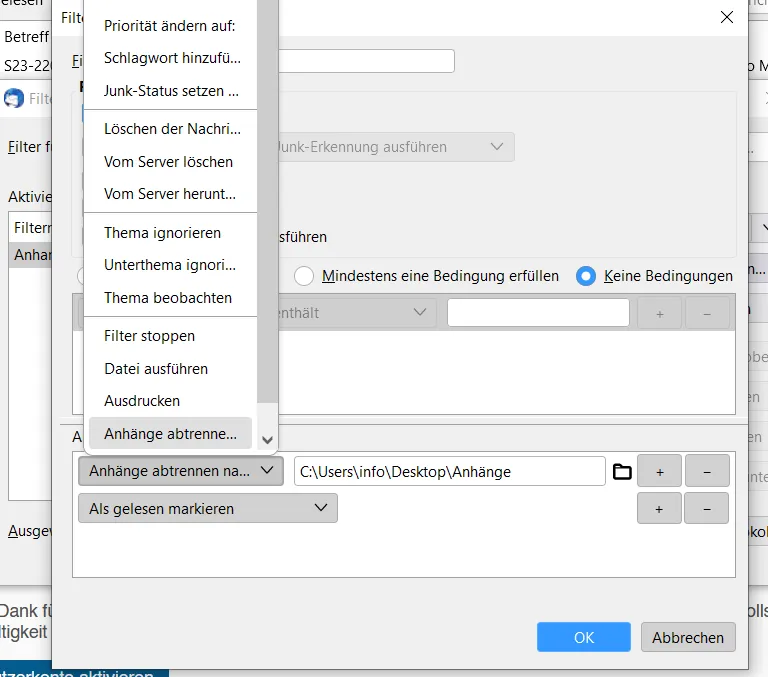Pick the 'Ausdrucken' action
The height and width of the screenshot is (677, 768).
tap(142, 401)
